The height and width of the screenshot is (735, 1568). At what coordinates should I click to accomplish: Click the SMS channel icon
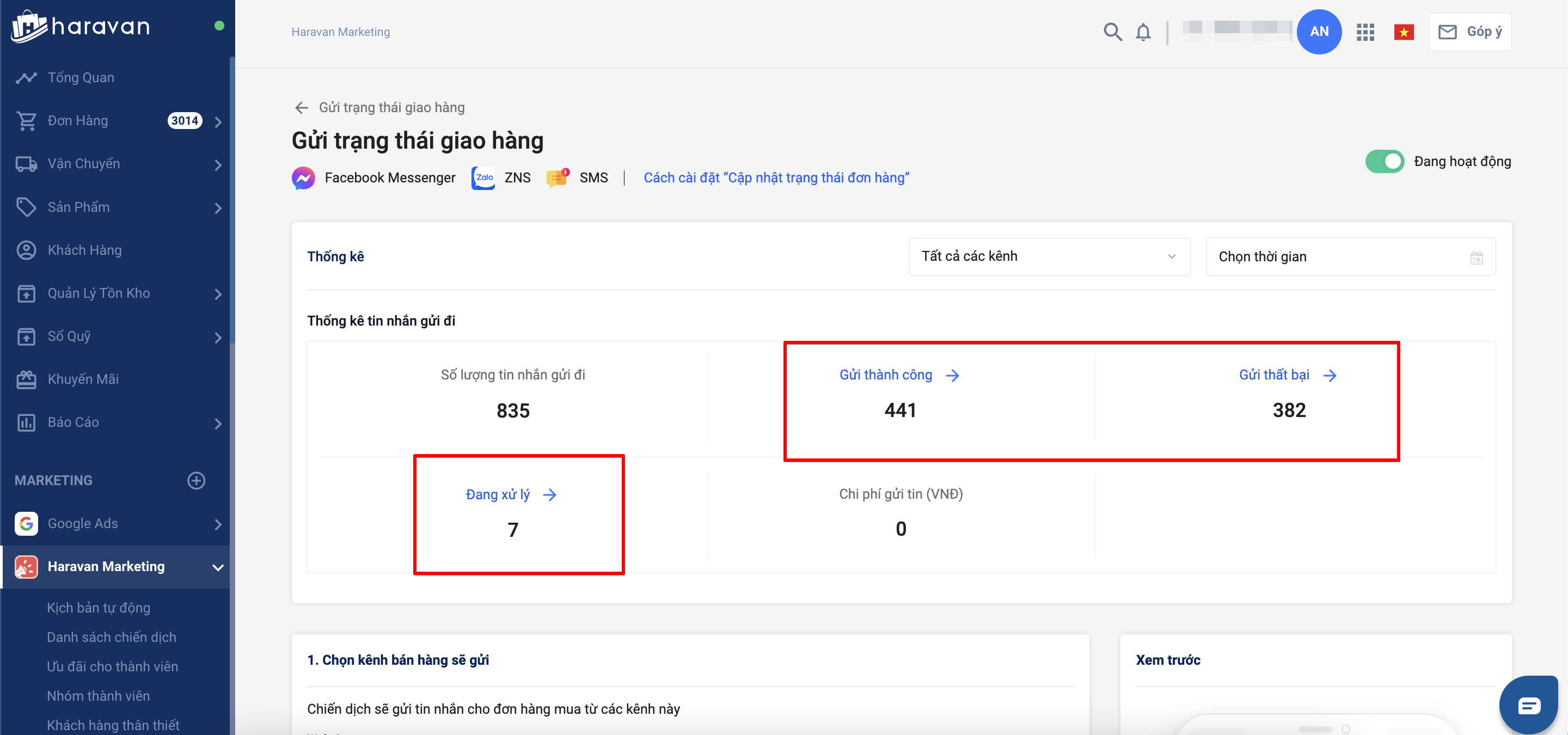(558, 177)
